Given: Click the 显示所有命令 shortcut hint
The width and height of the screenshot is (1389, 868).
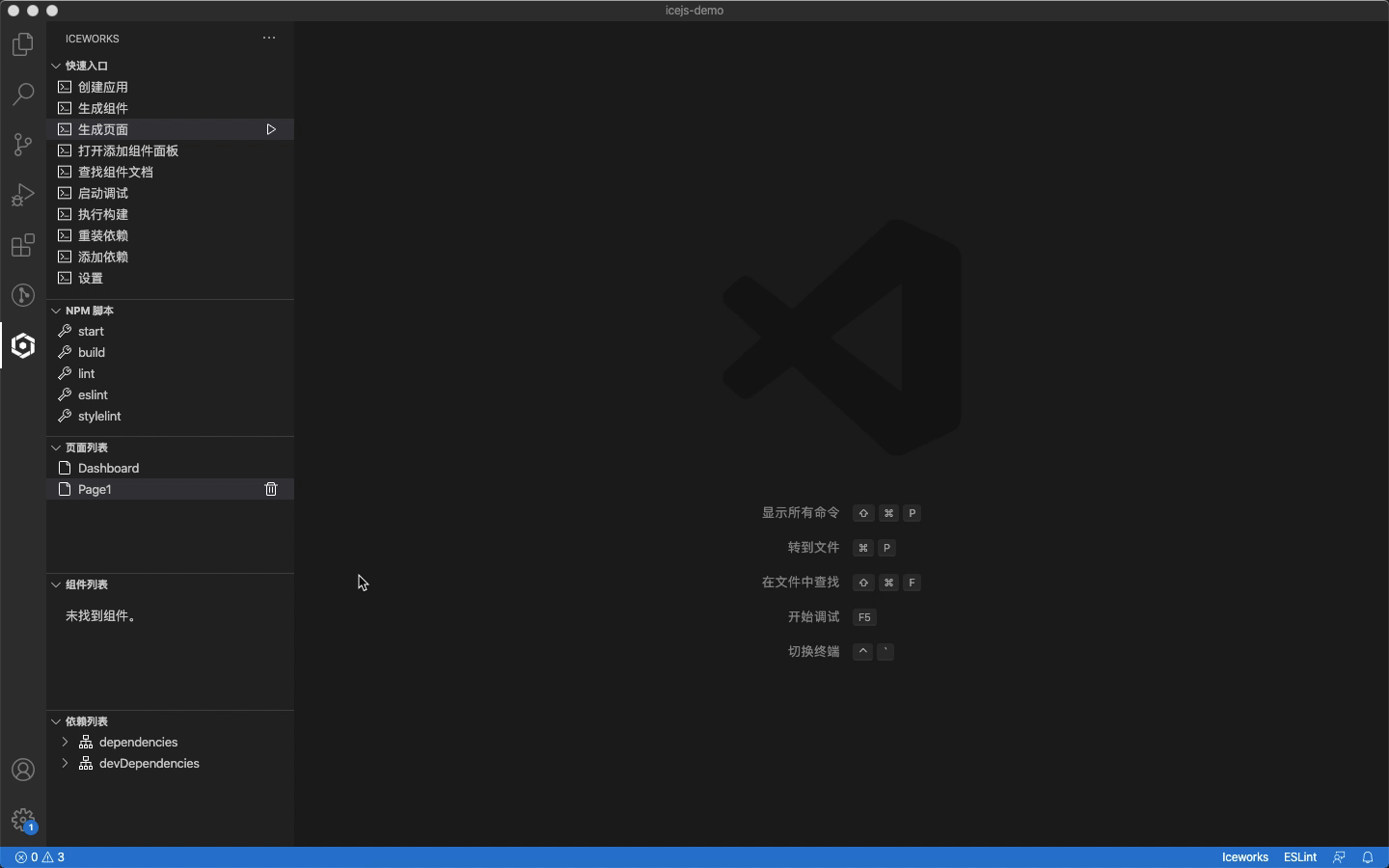Looking at the screenshot, I should coord(801,513).
